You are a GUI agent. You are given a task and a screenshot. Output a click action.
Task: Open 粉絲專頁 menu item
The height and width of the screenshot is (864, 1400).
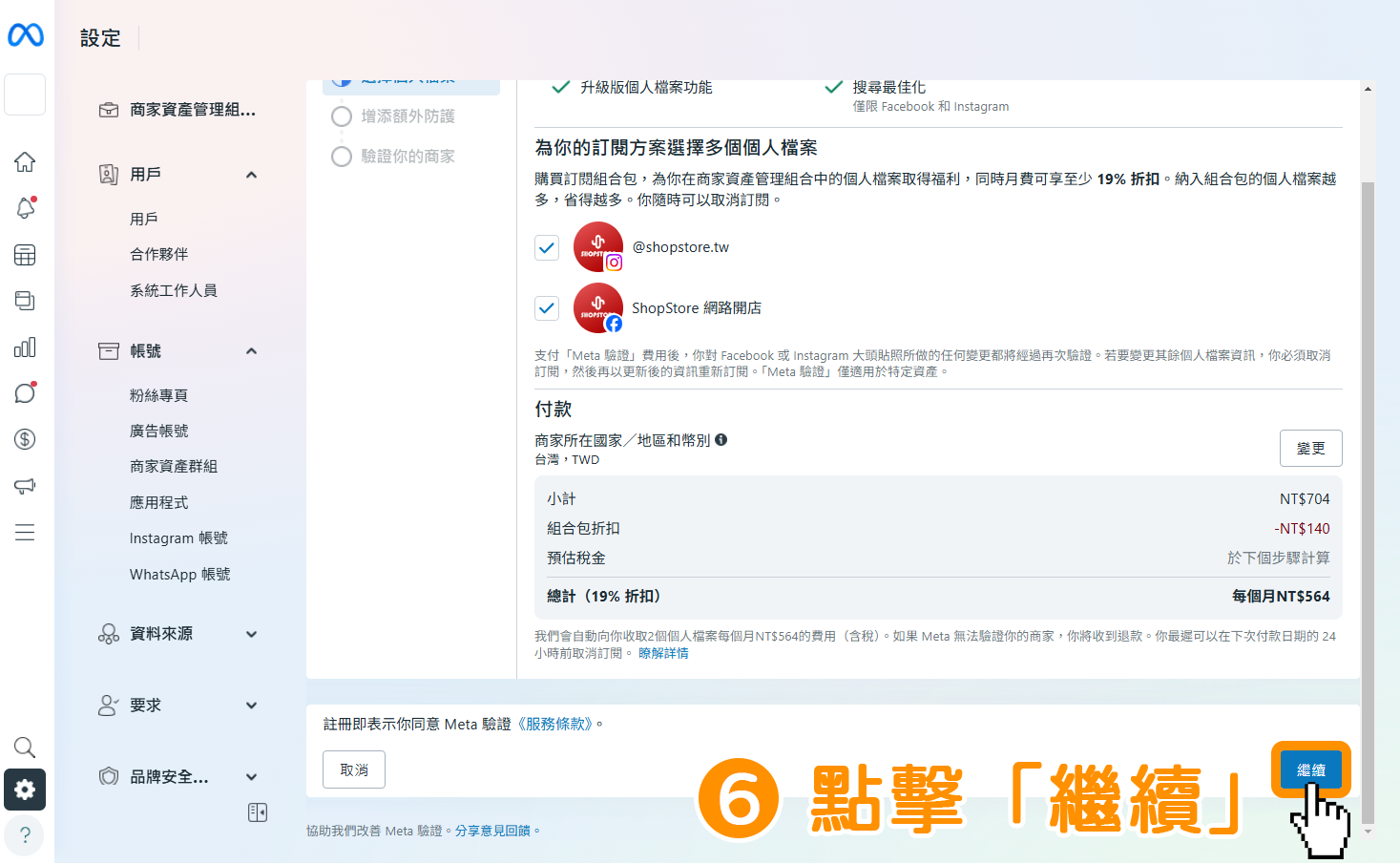pyautogui.click(x=158, y=395)
